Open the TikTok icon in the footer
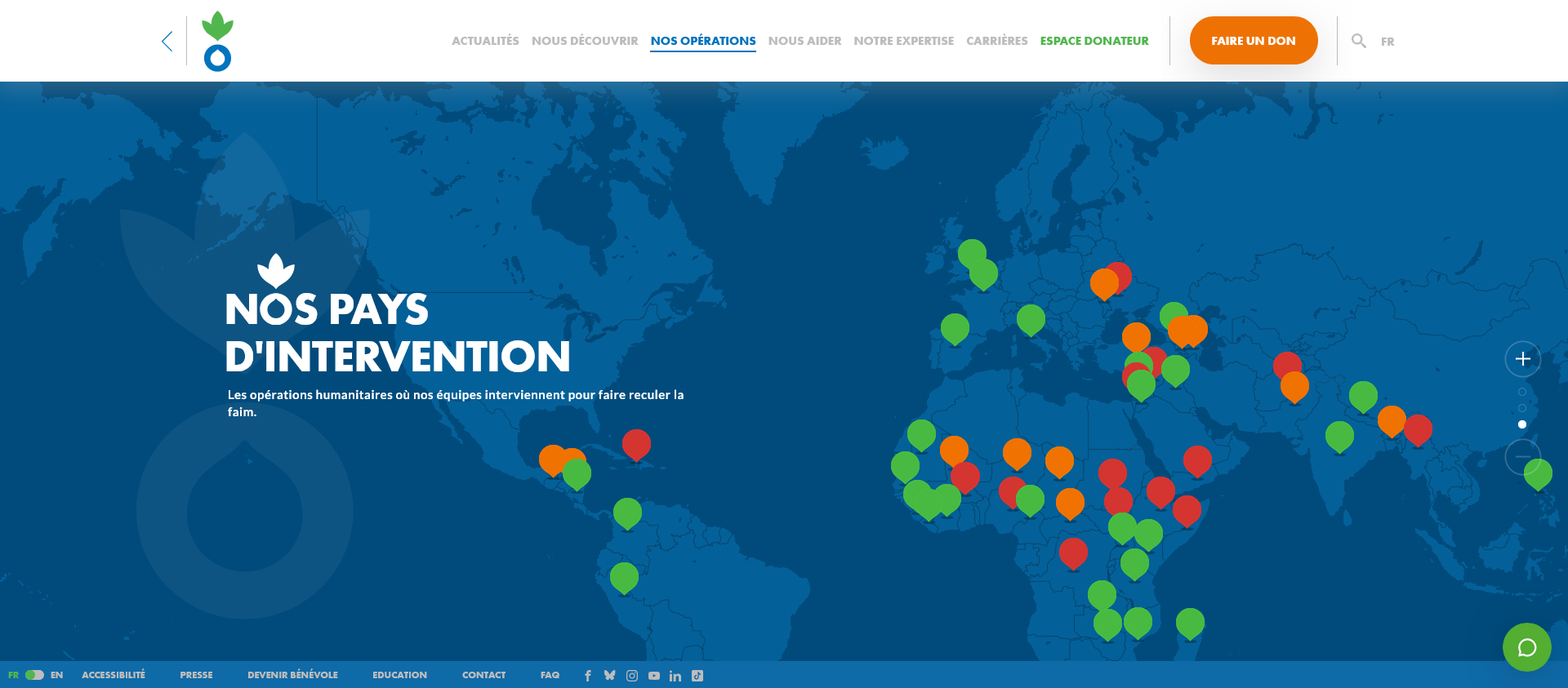Viewport: 1568px width, 688px height. click(x=697, y=676)
